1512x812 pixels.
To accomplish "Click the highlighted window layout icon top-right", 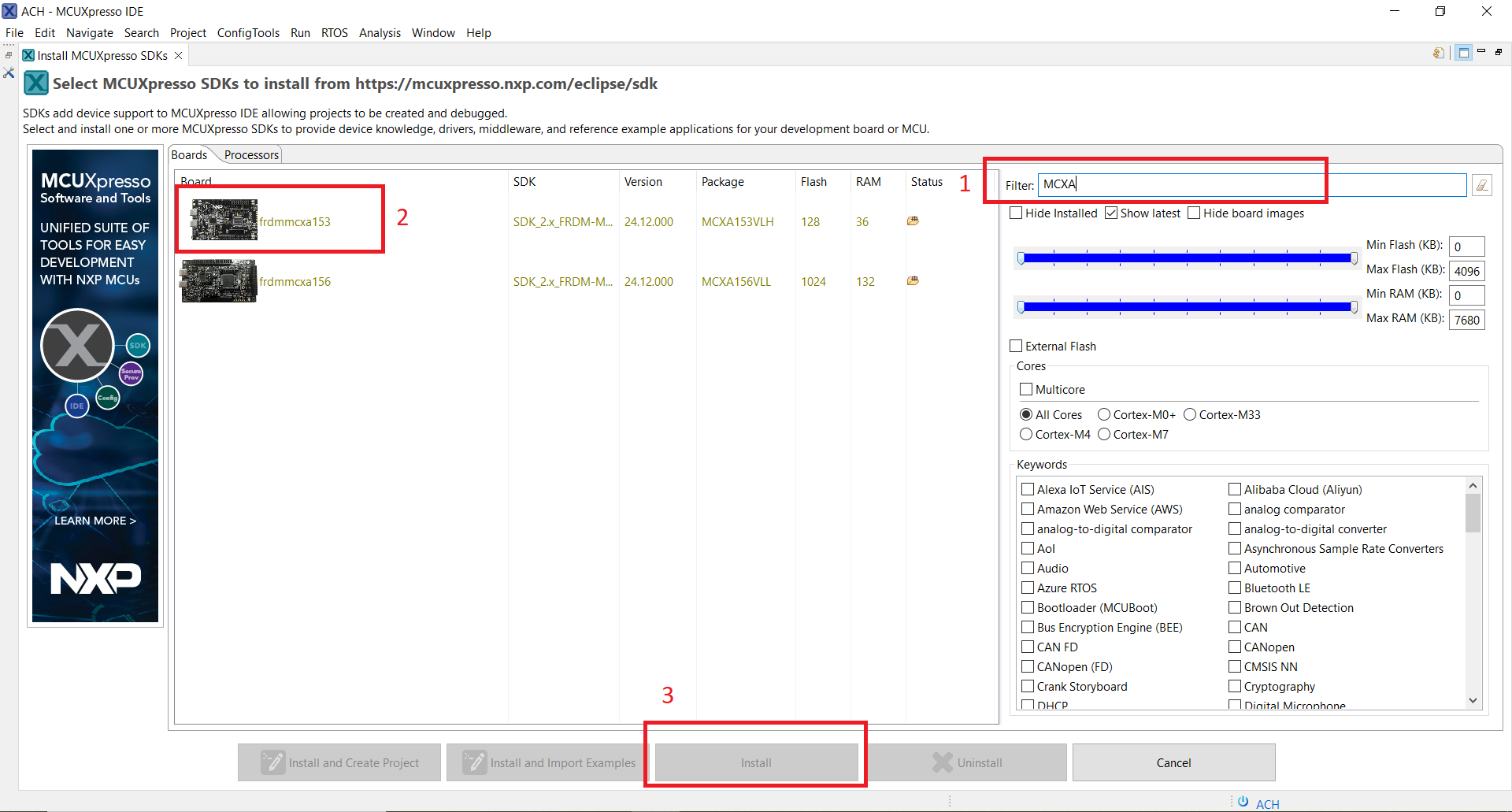I will [1463, 53].
